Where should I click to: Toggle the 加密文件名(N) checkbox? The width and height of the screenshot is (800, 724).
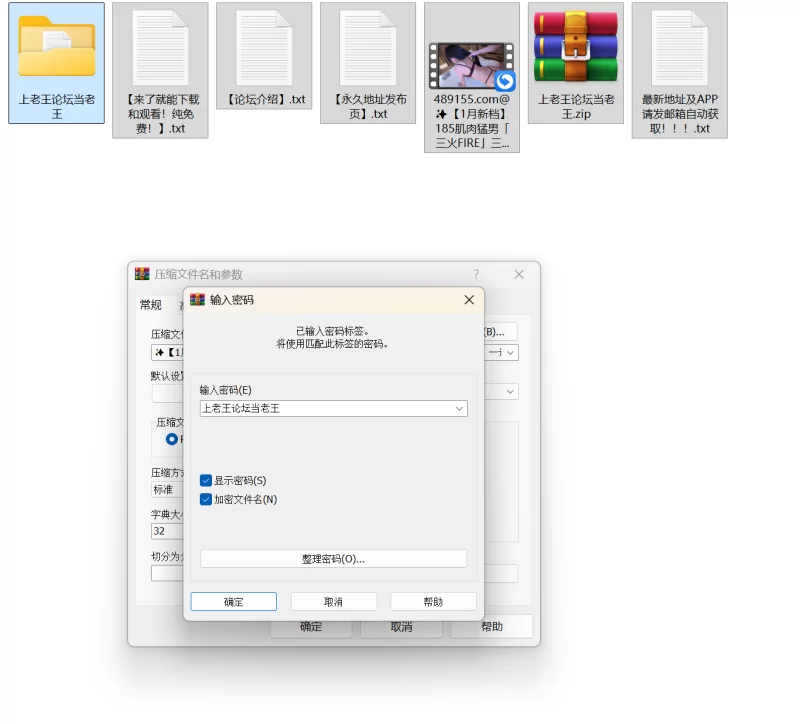pos(206,500)
